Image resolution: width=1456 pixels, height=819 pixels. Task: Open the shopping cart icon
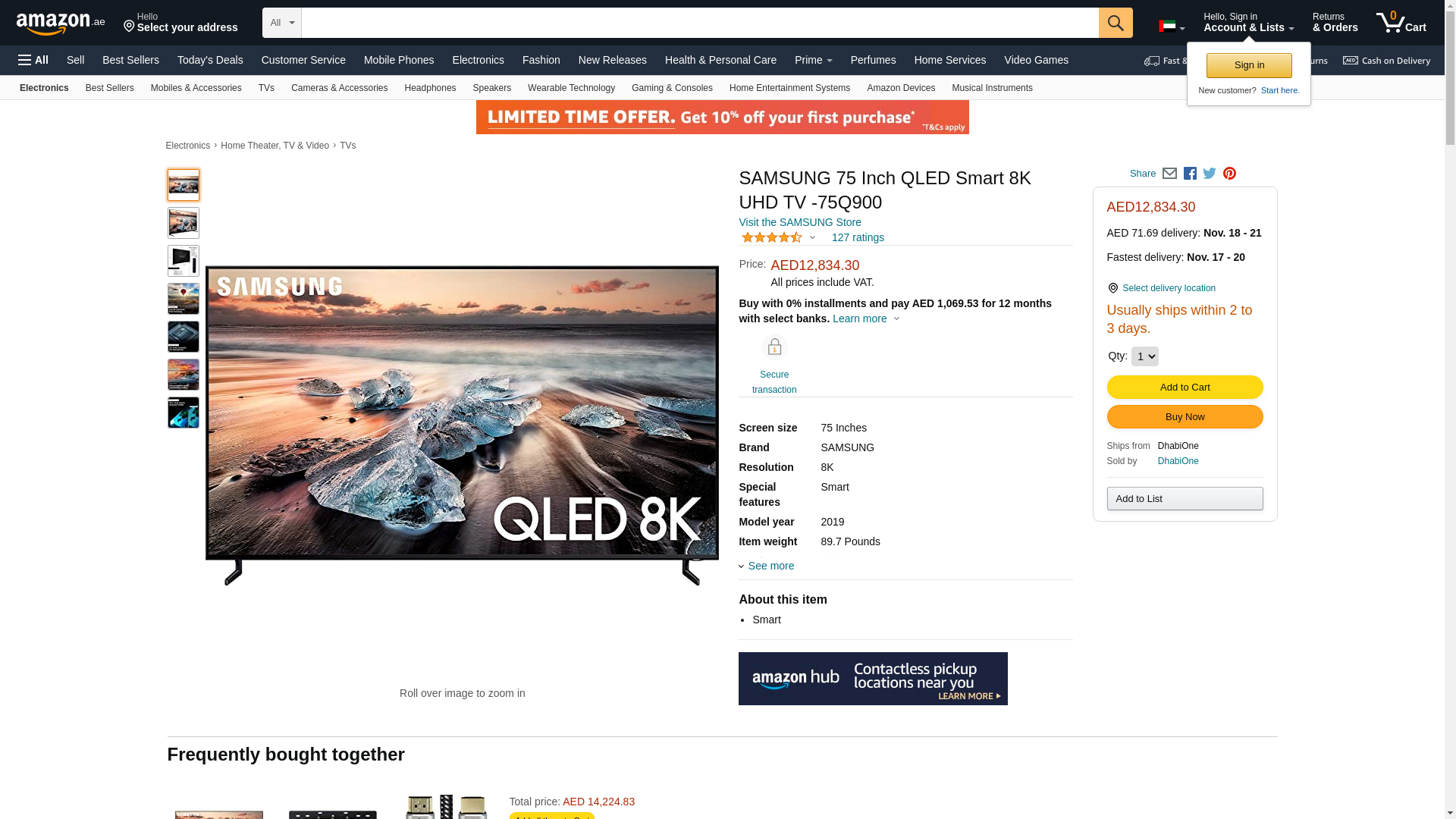point(1401,22)
